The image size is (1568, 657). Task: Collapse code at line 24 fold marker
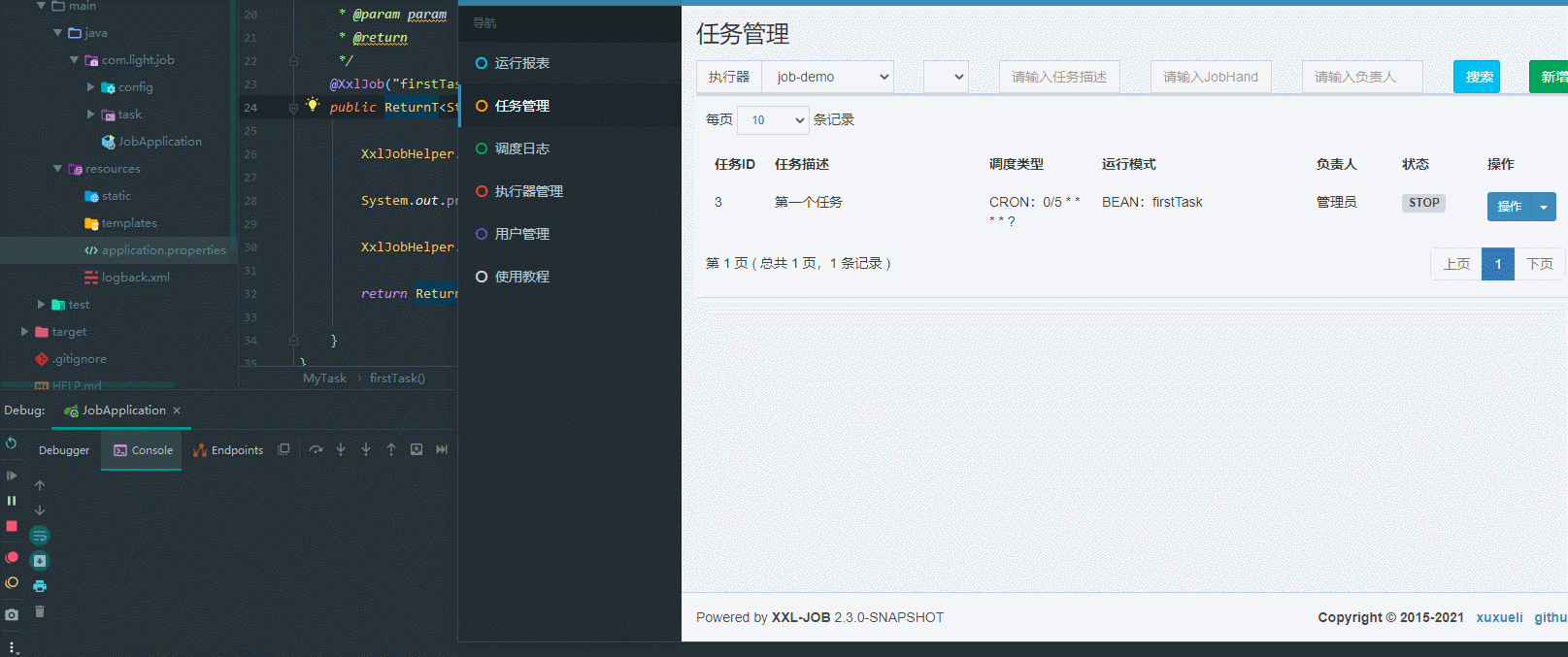(293, 108)
